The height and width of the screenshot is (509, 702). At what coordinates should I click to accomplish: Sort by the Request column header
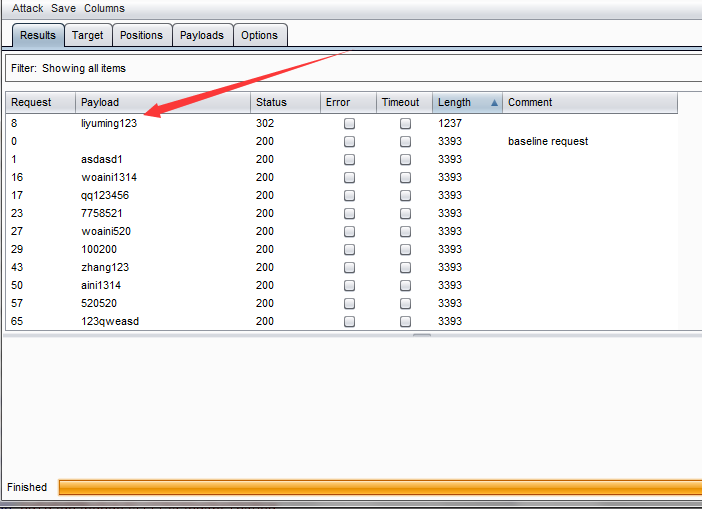tap(40, 103)
